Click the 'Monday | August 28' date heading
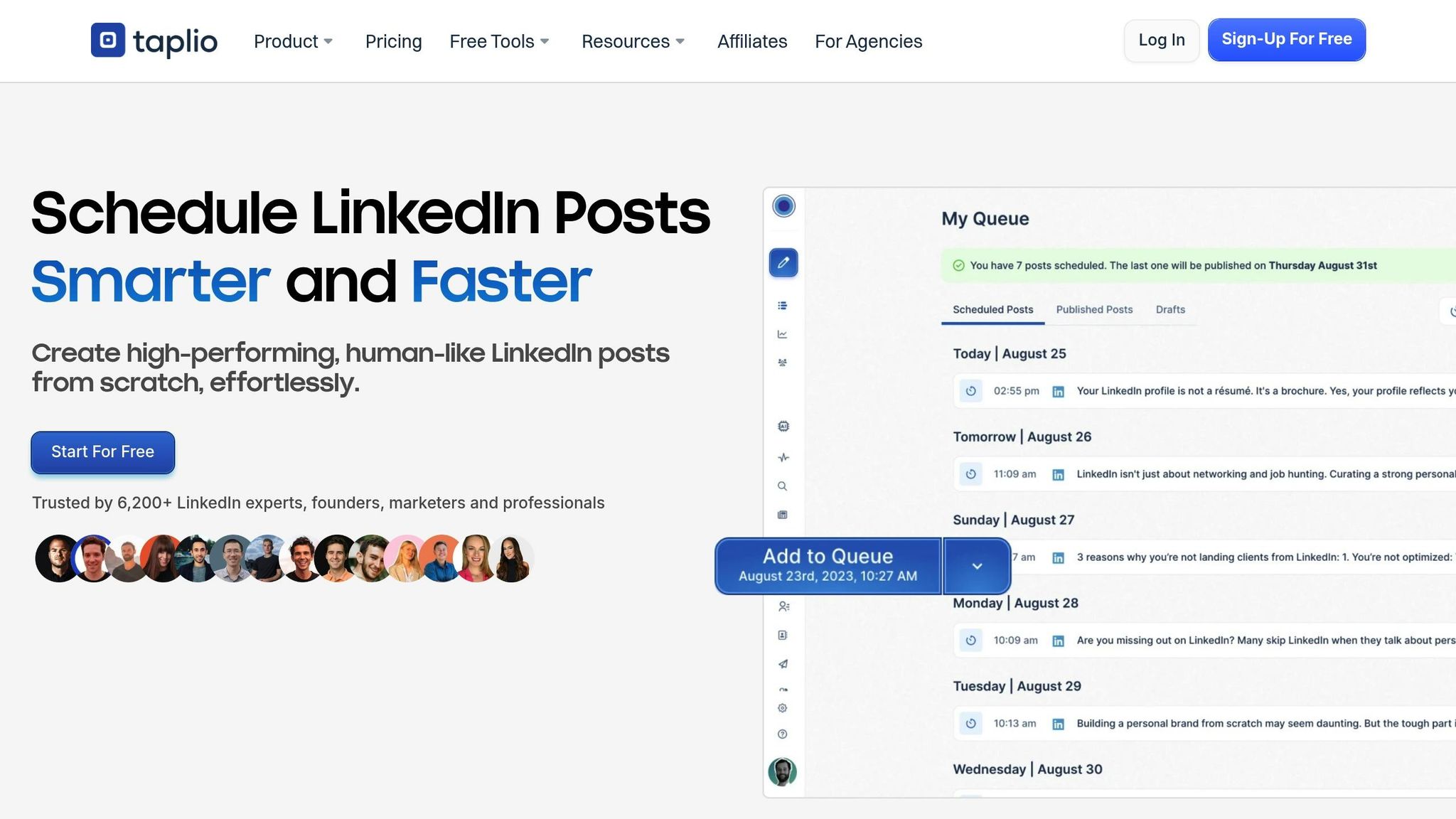This screenshot has height=819, width=1456. coord(1015,604)
